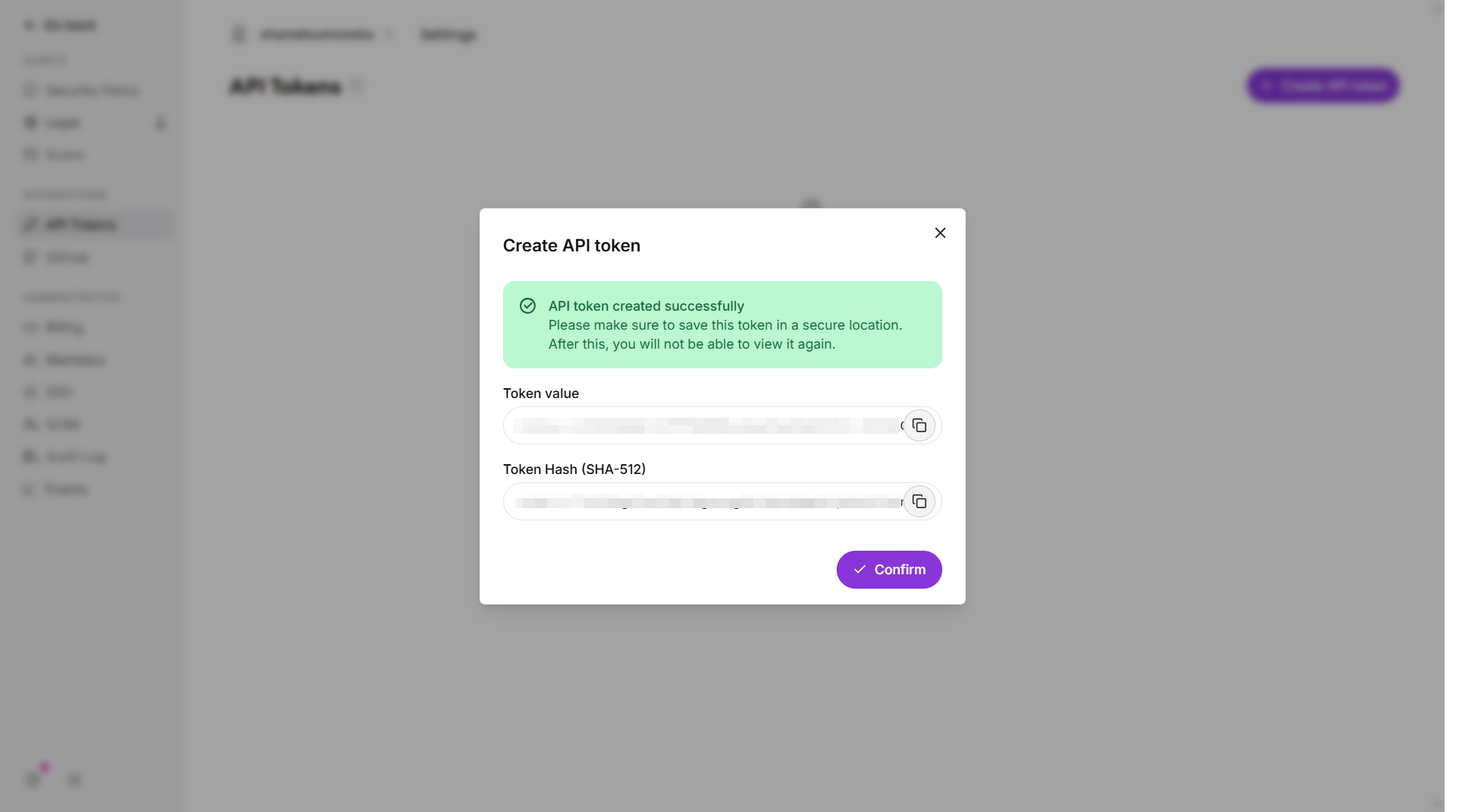Open Billing in the sidebar
This screenshot has width=1459, height=812.
tap(64, 327)
